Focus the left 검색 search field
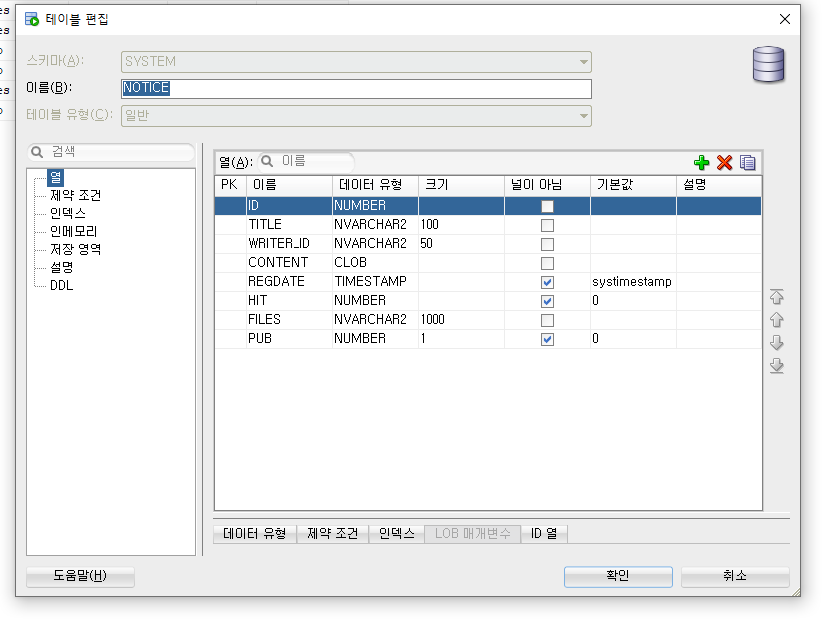This screenshot has height=624, width=840. (x=111, y=152)
